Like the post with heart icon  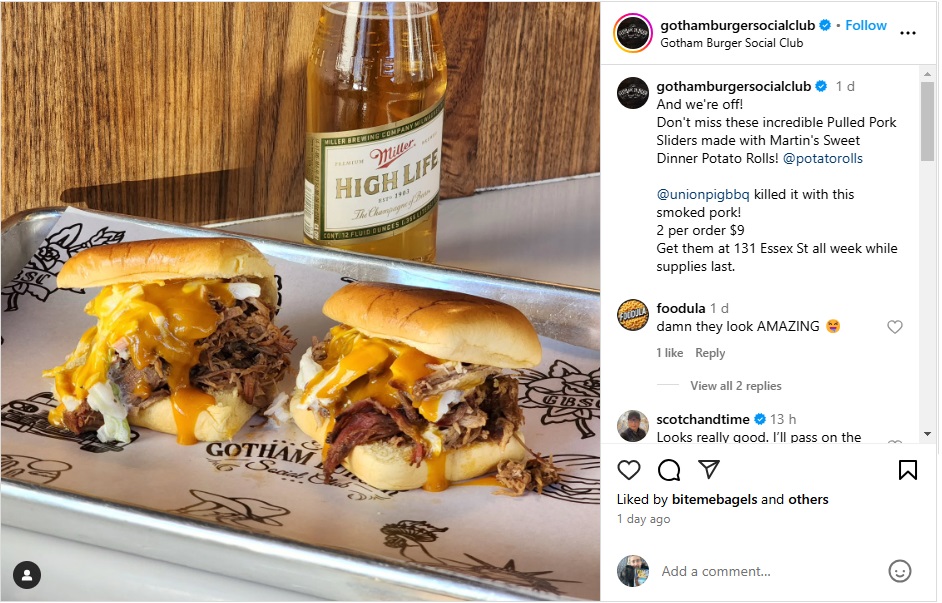pyautogui.click(x=629, y=470)
